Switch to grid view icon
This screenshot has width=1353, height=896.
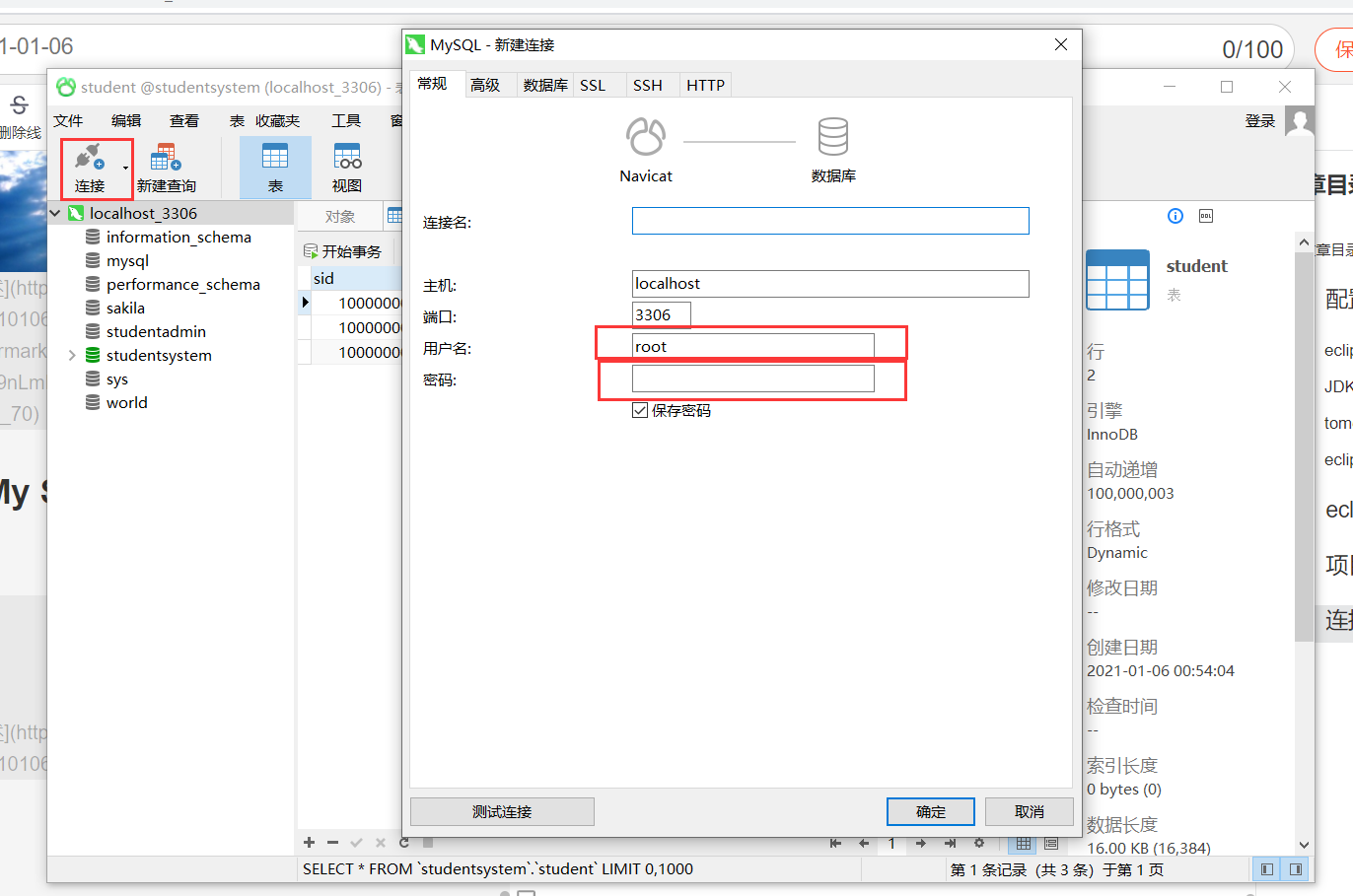click(x=1024, y=843)
